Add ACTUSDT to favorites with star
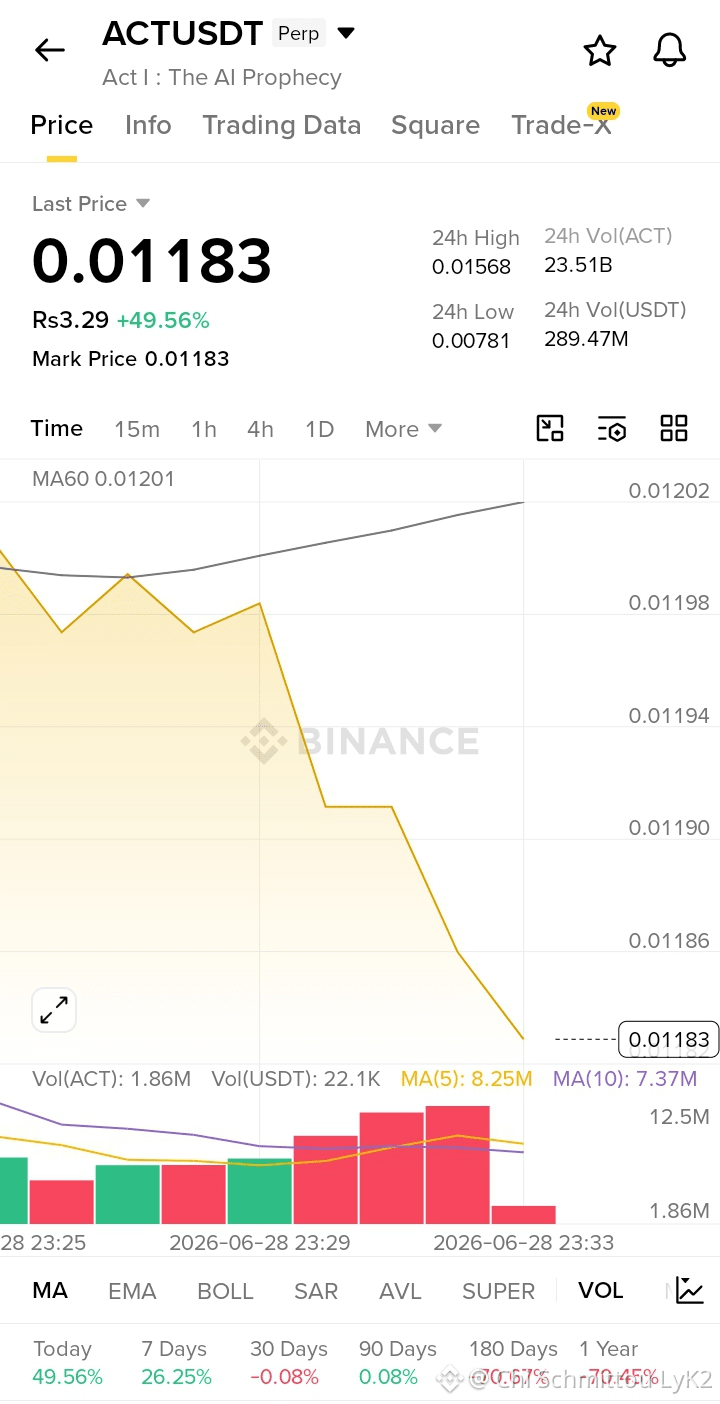 600,50
